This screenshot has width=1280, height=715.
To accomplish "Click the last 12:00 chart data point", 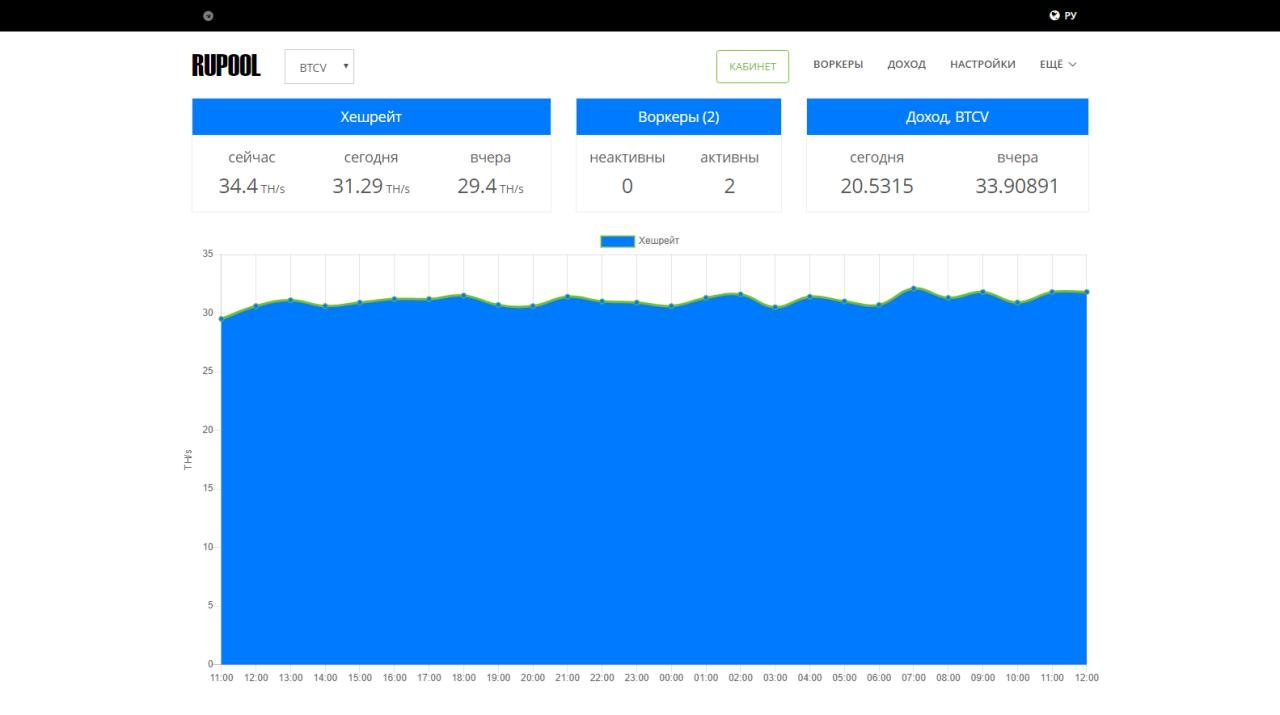I will click(1086, 292).
